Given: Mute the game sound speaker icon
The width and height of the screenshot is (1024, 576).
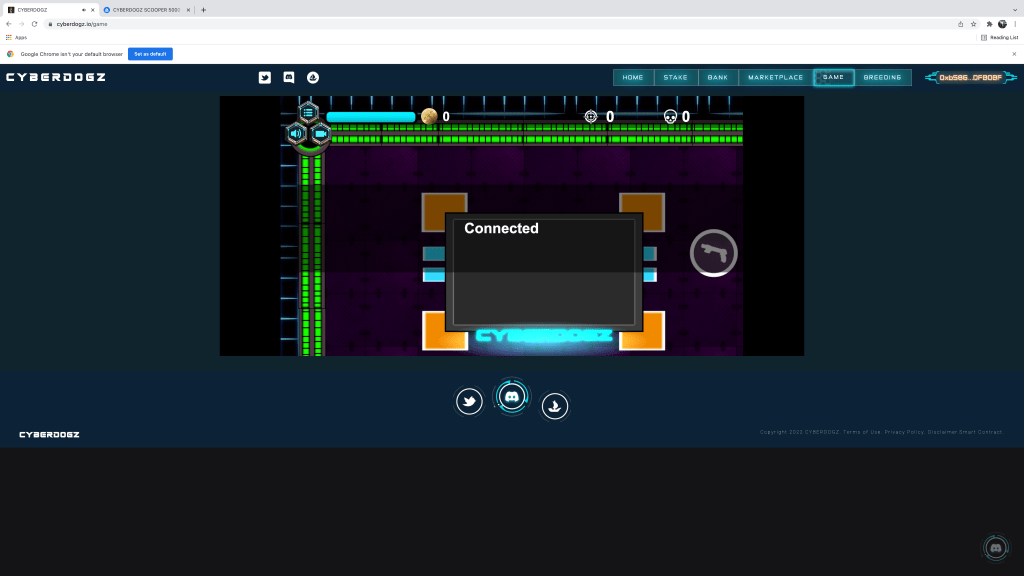Looking at the screenshot, I should click(296, 133).
